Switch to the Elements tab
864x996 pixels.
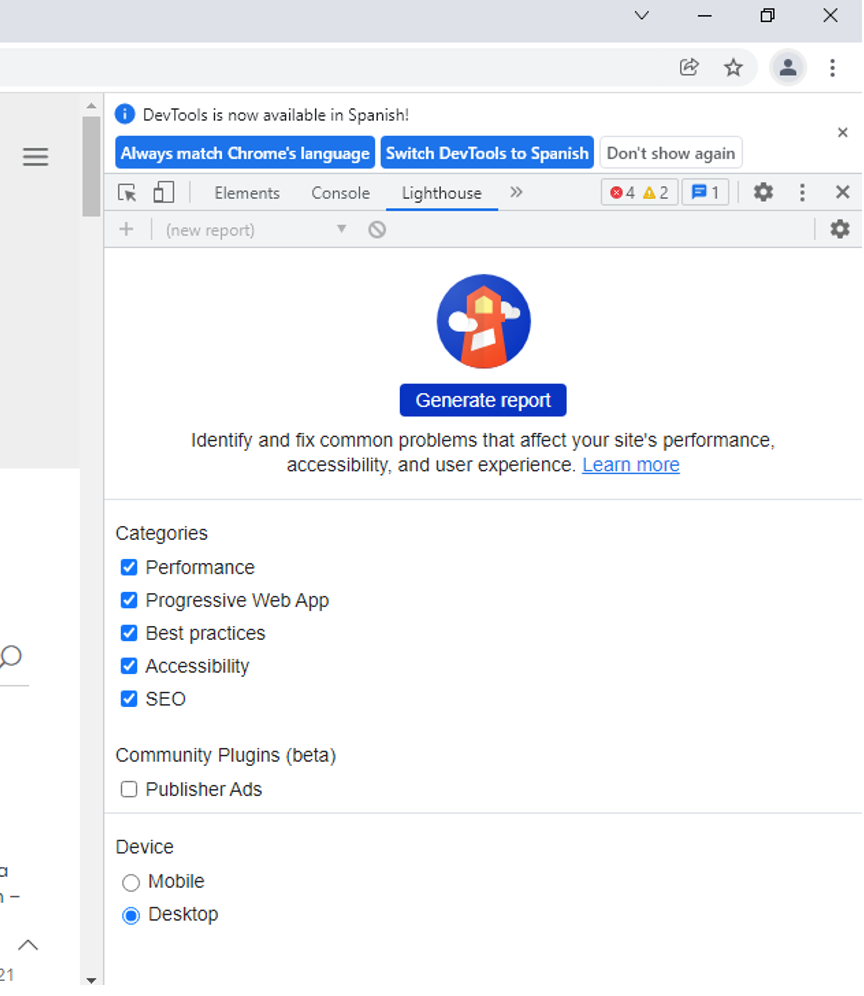(247, 193)
